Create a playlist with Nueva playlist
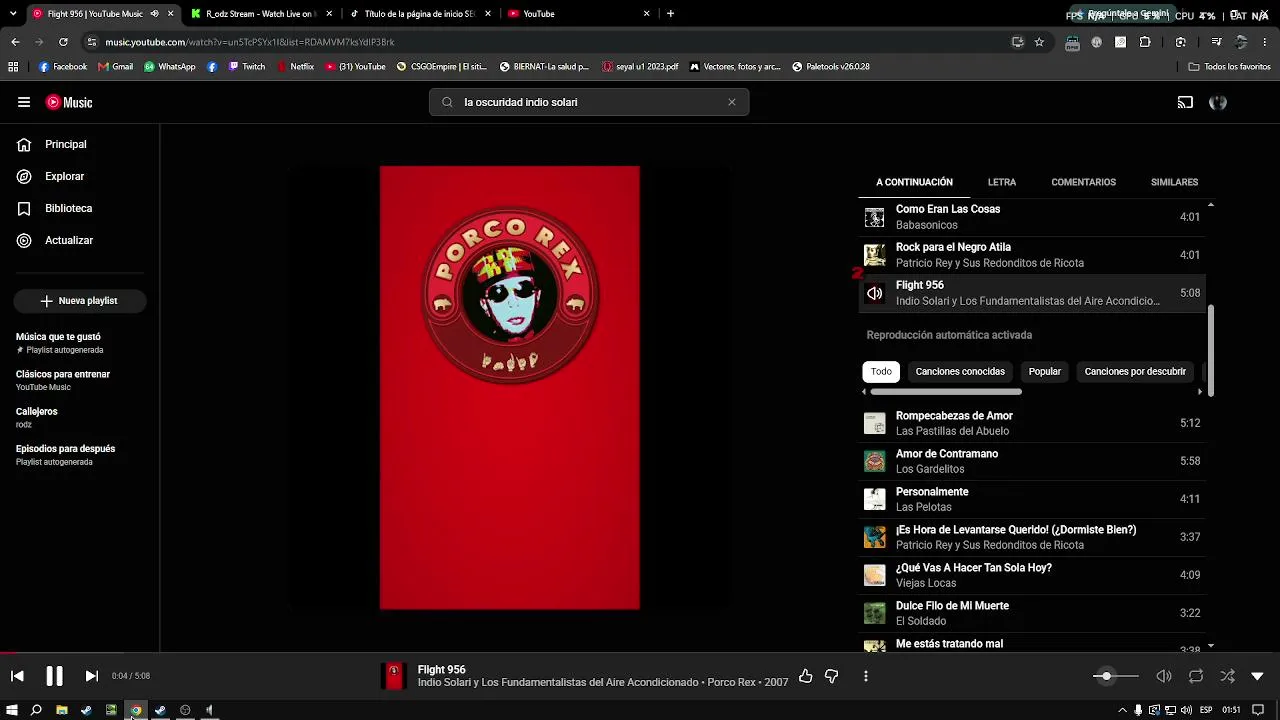Screen dimensions: 1280x720 (x=80, y=301)
